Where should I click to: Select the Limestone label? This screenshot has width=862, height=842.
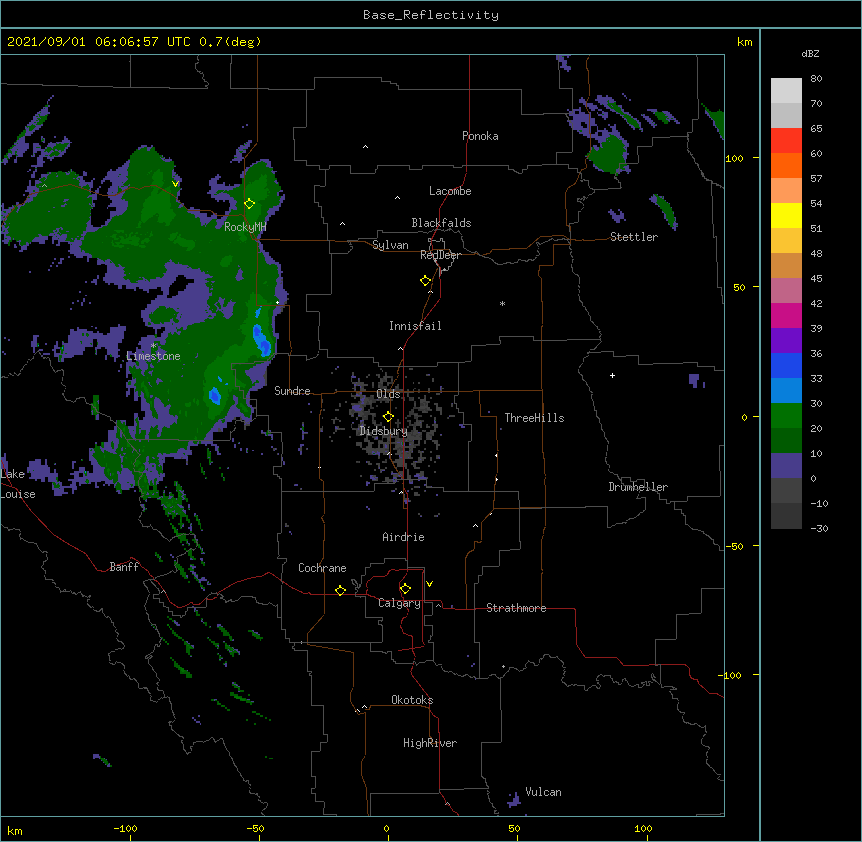[x=153, y=356]
